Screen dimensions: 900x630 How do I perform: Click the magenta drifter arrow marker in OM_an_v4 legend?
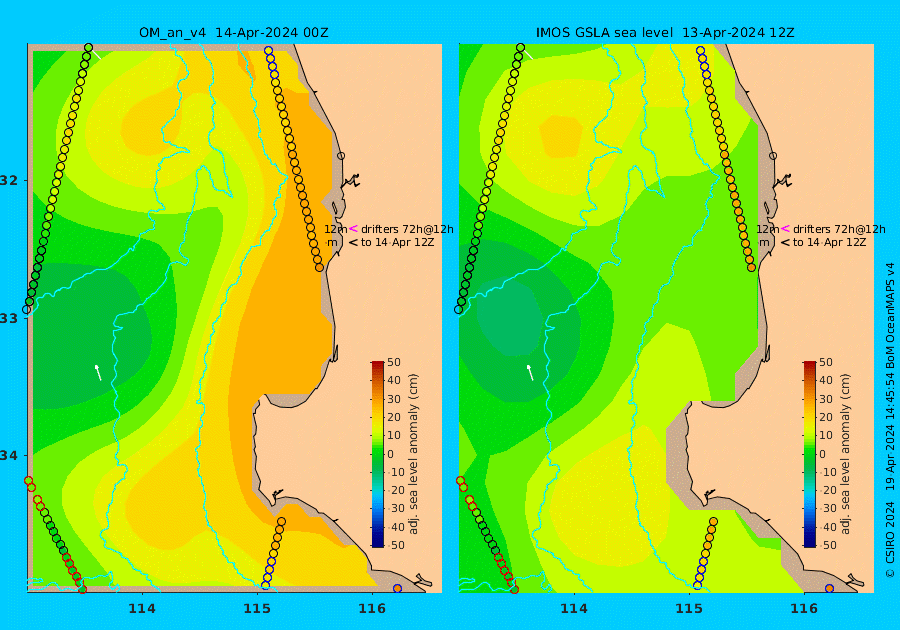point(354,228)
